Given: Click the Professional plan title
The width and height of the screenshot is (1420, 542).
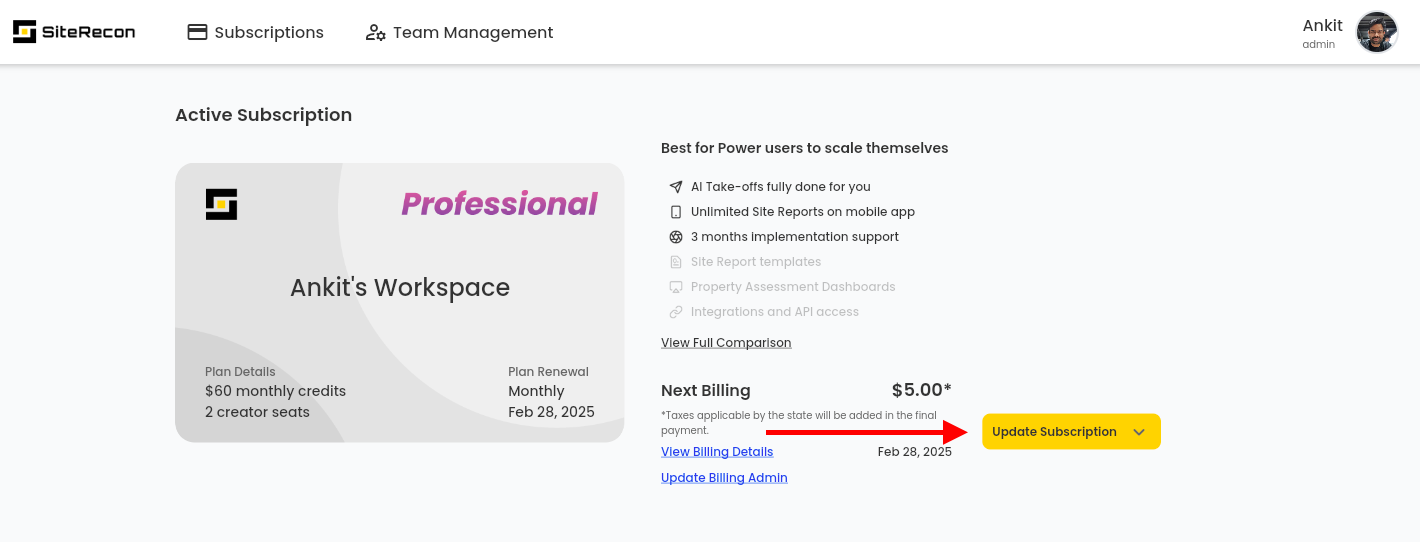Looking at the screenshot, I should [499, 204].
